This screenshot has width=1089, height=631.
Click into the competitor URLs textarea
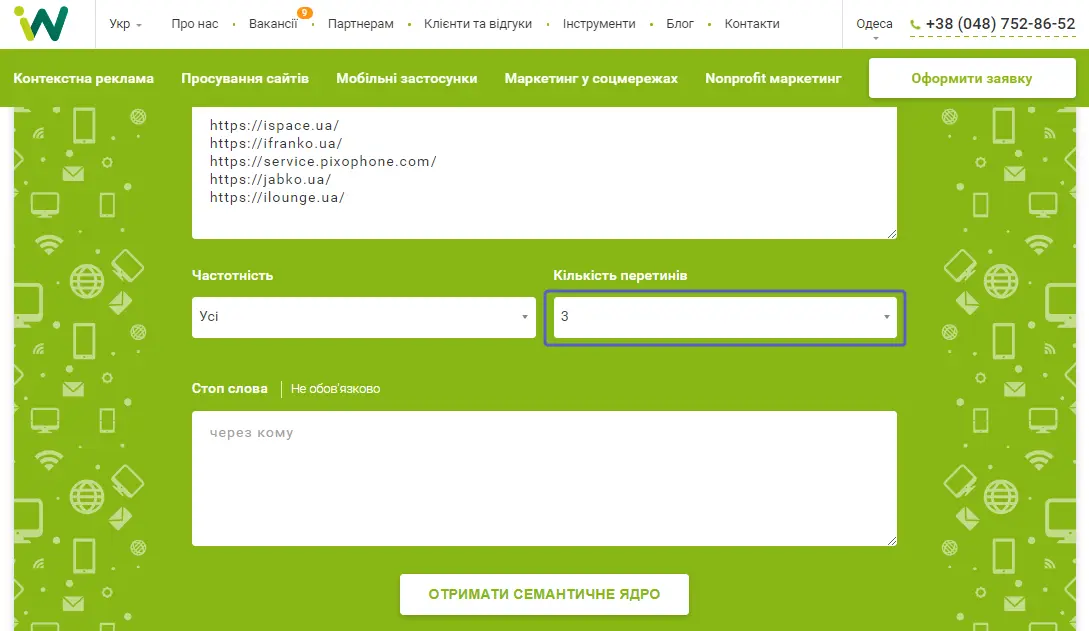pyautogui.click(x=544, y=173)
